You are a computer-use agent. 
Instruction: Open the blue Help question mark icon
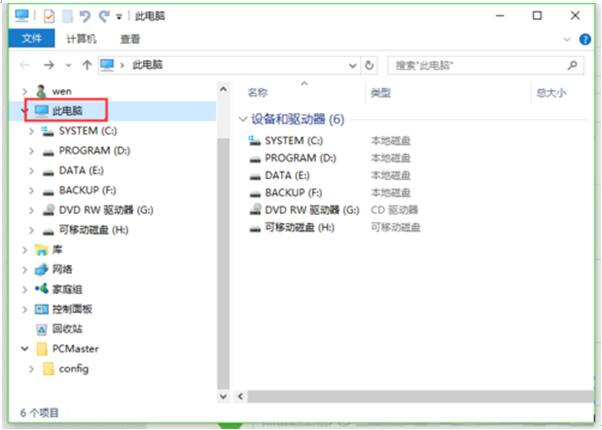585,39
